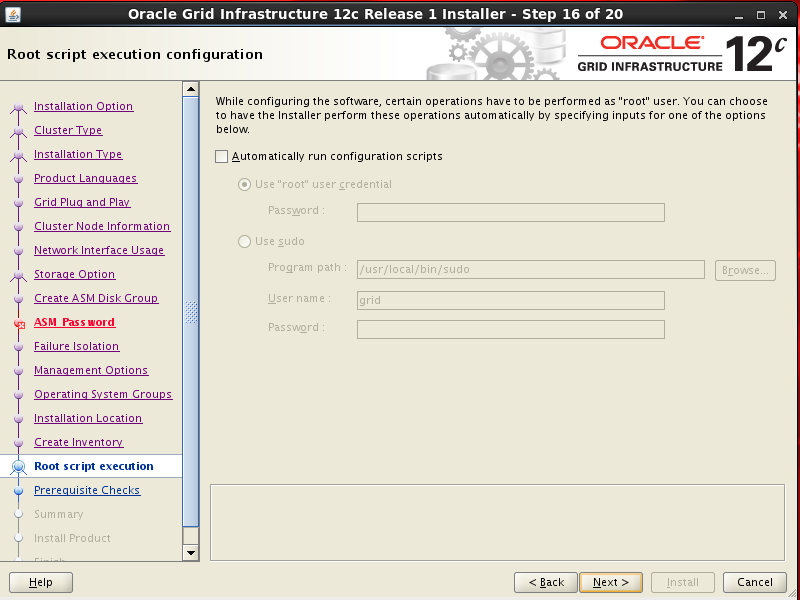The height and width of the screenshot is (600, 800).
Task: Open the Product Languages step
Action: click(x=86, y=178)
